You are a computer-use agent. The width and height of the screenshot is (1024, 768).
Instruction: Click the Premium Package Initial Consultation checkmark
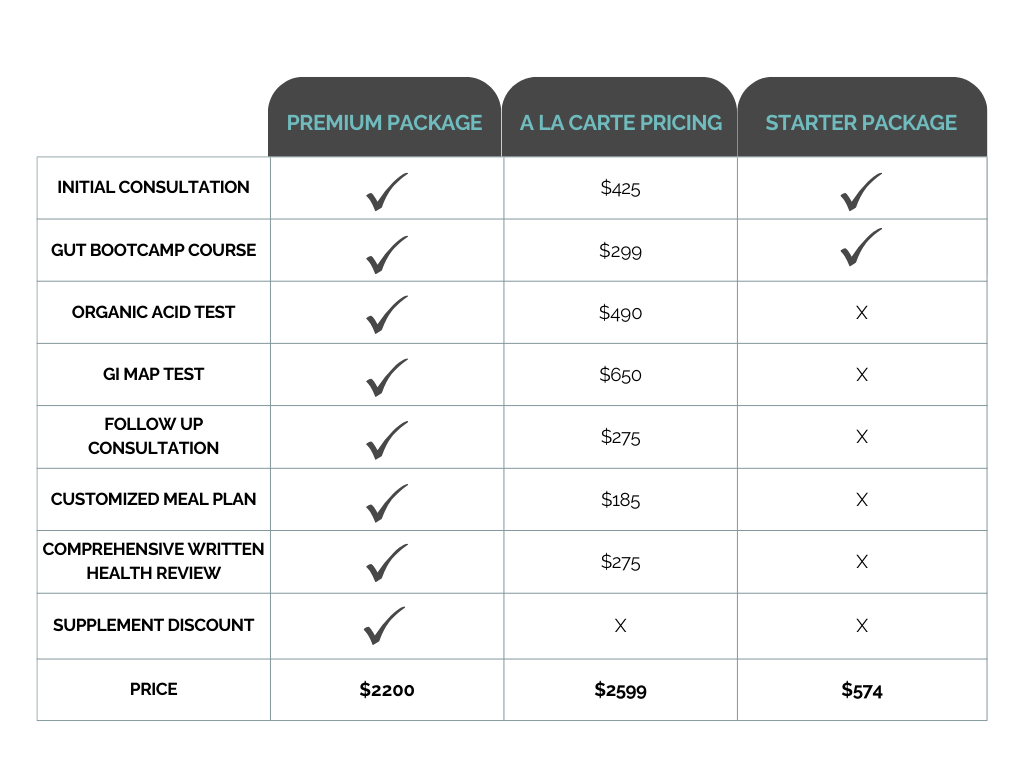point(387,192)
